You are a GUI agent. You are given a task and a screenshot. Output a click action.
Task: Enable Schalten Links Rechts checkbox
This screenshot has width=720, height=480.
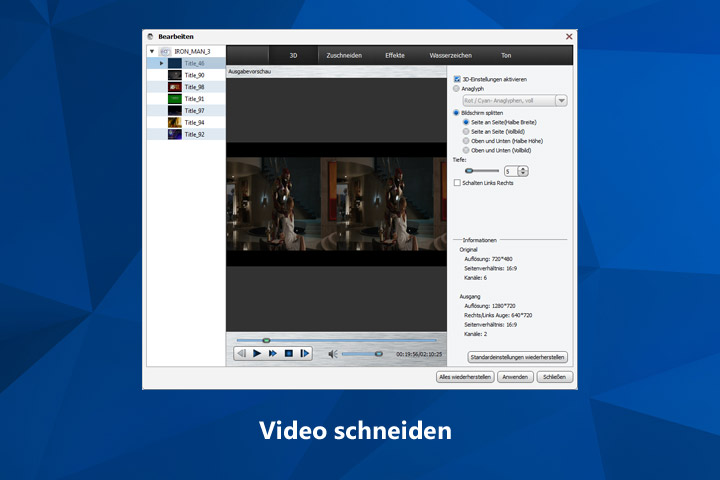tap(457, 183)
